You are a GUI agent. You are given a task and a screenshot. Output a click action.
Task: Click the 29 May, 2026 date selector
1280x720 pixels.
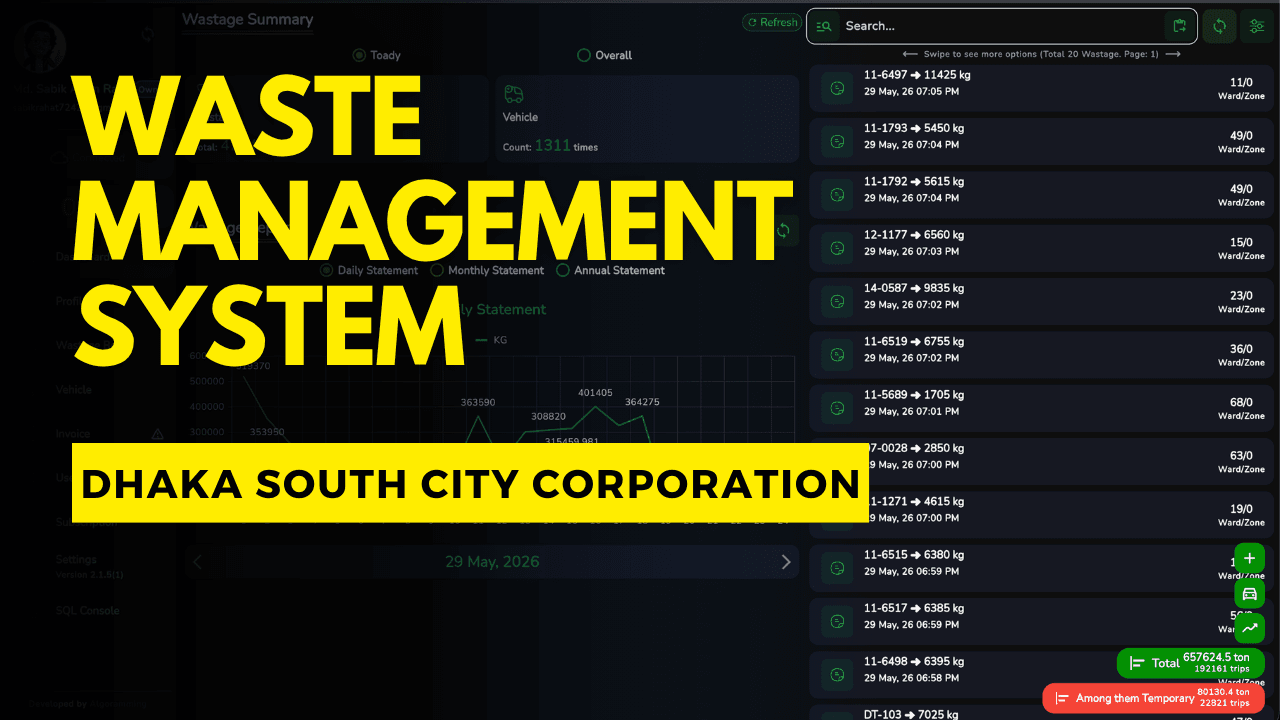coord(492,562)
